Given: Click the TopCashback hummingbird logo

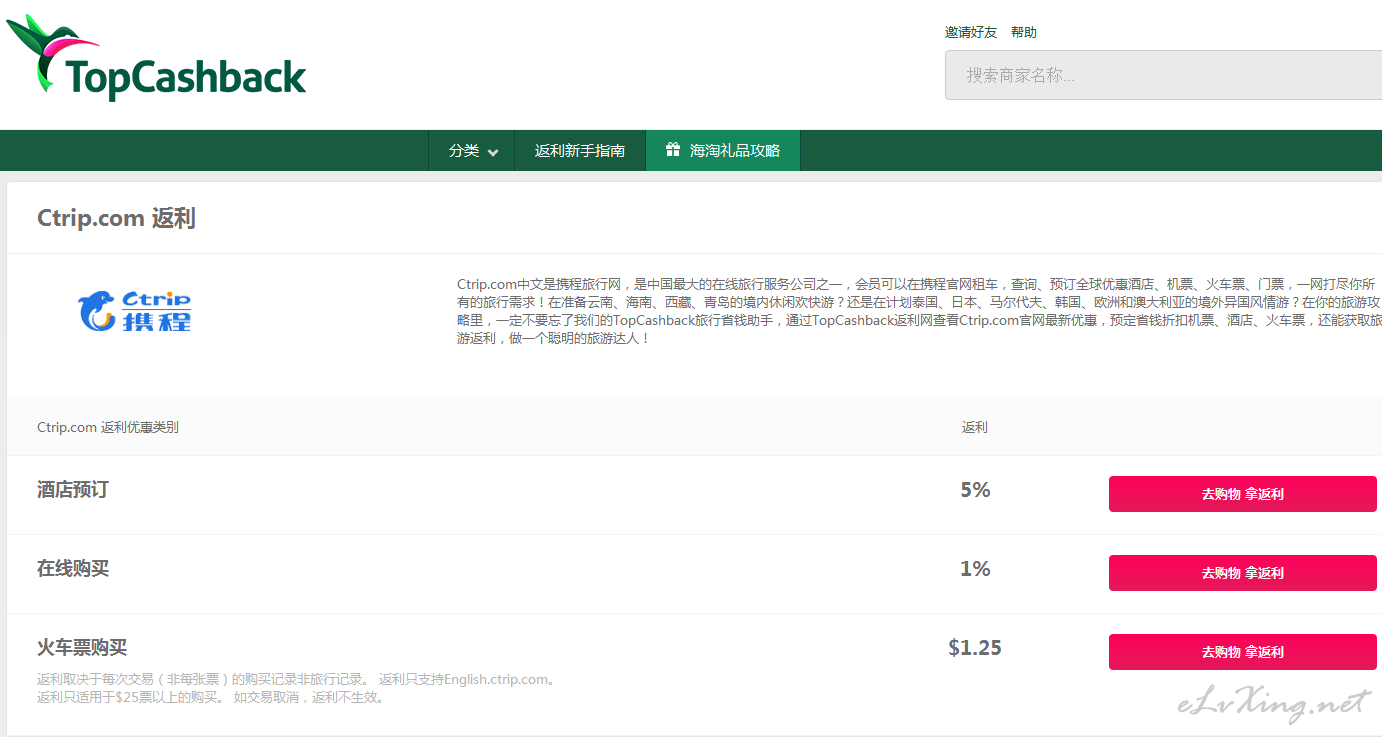Looking at the screenshot, I should (x=157, y=56).
